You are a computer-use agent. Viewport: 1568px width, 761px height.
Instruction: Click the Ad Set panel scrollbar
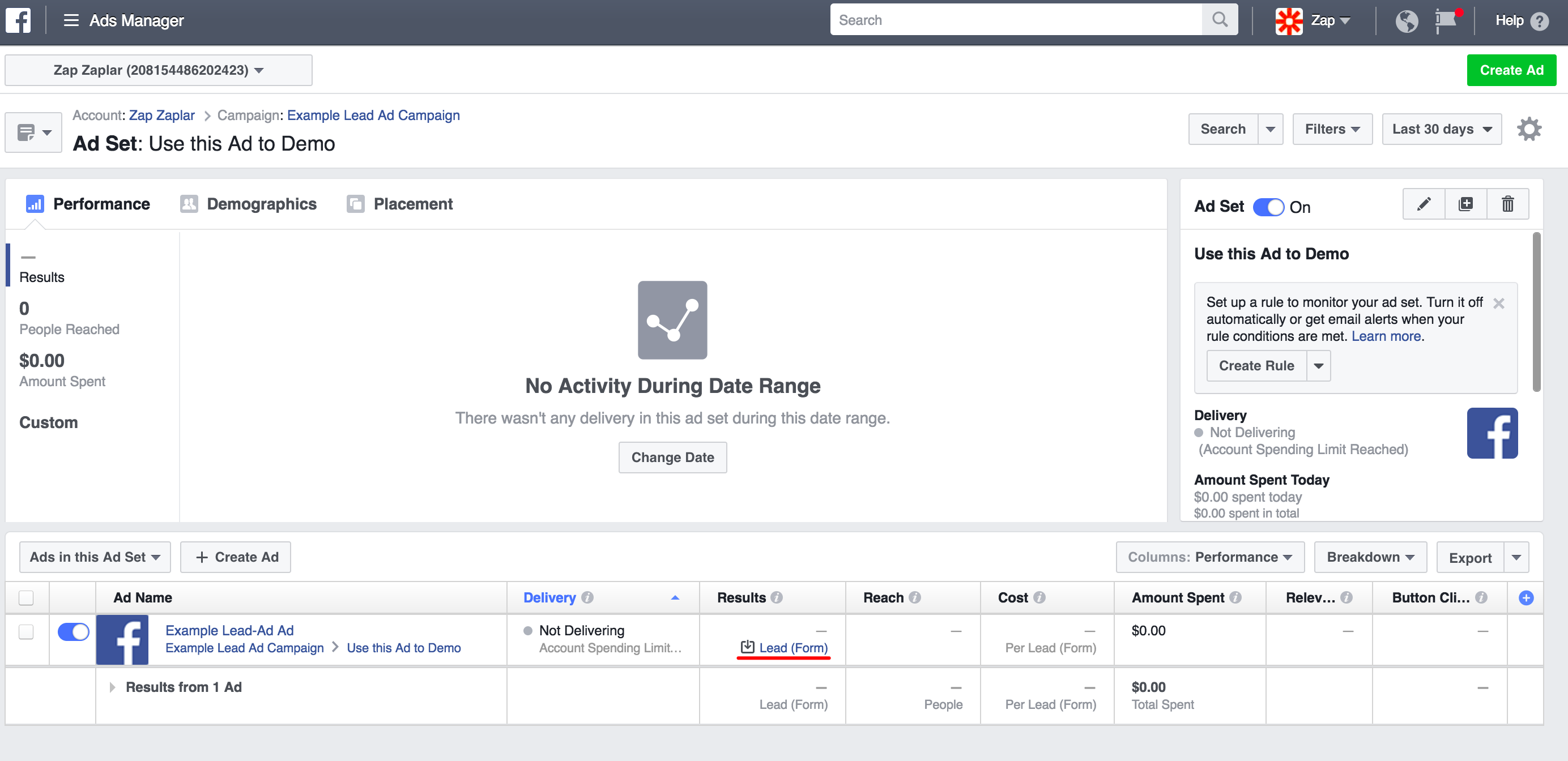(x=1536, y=311)
